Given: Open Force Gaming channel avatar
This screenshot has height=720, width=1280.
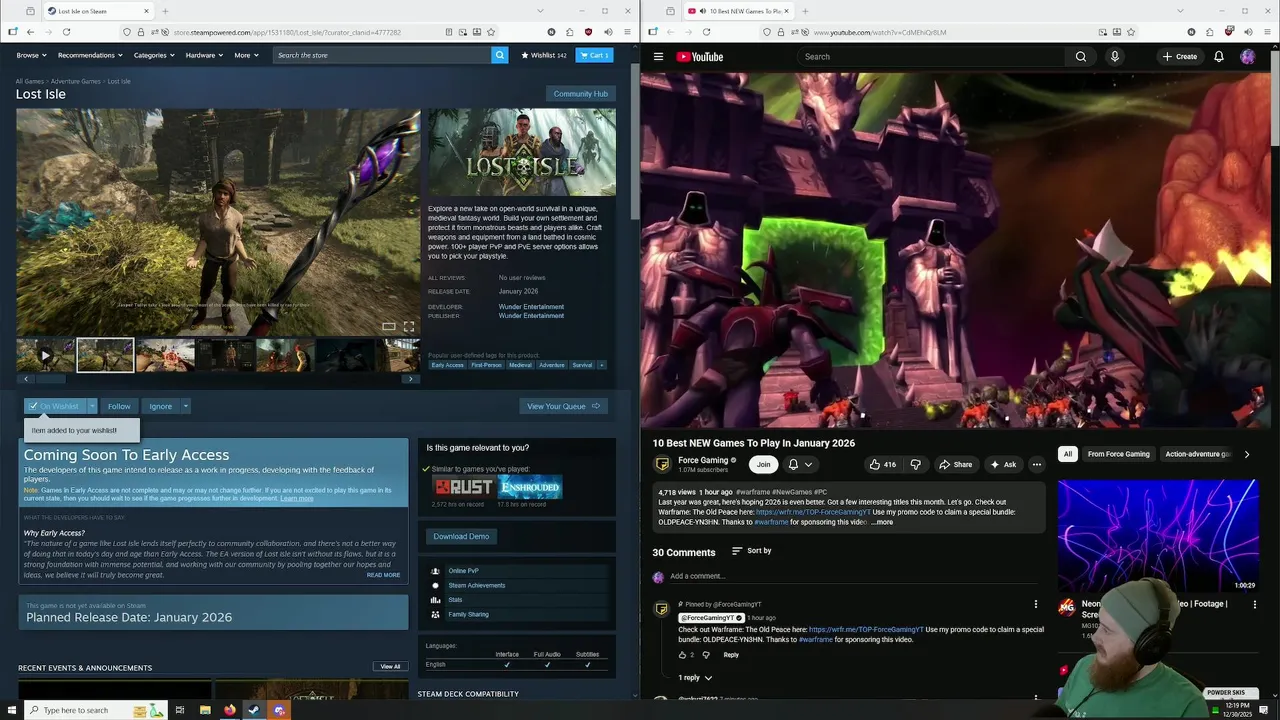Looking at the screenshot, I should click(x=661, y=464).
